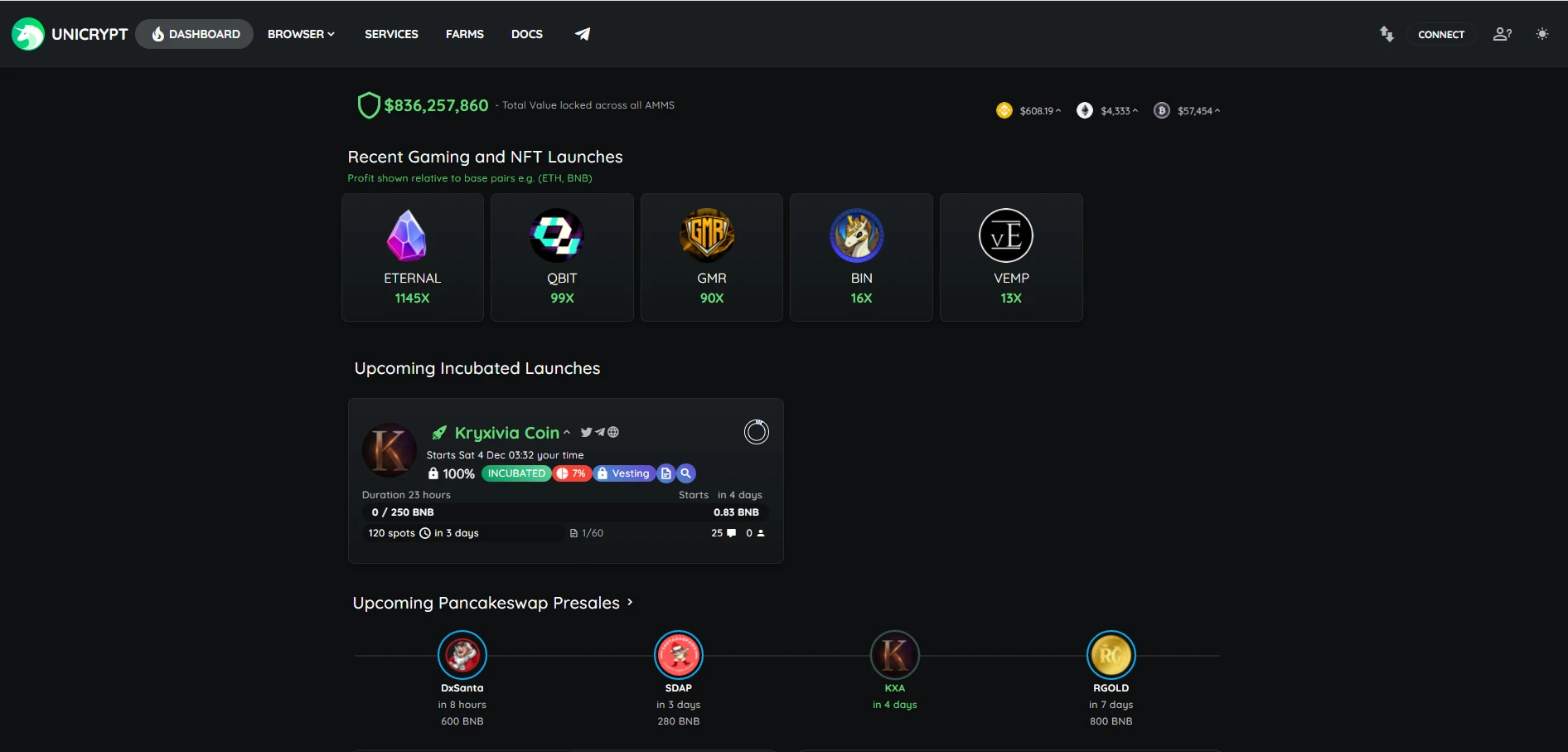Screen dimensions: 1568x752
Task: Open Kryxivia's Twitter icon
Action: (586, 432)
